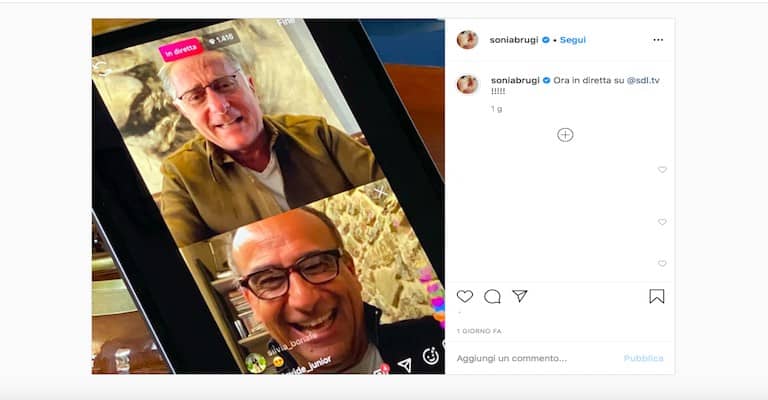Click the Segui follow button
768x400 pixels.
tap(573, 40)
